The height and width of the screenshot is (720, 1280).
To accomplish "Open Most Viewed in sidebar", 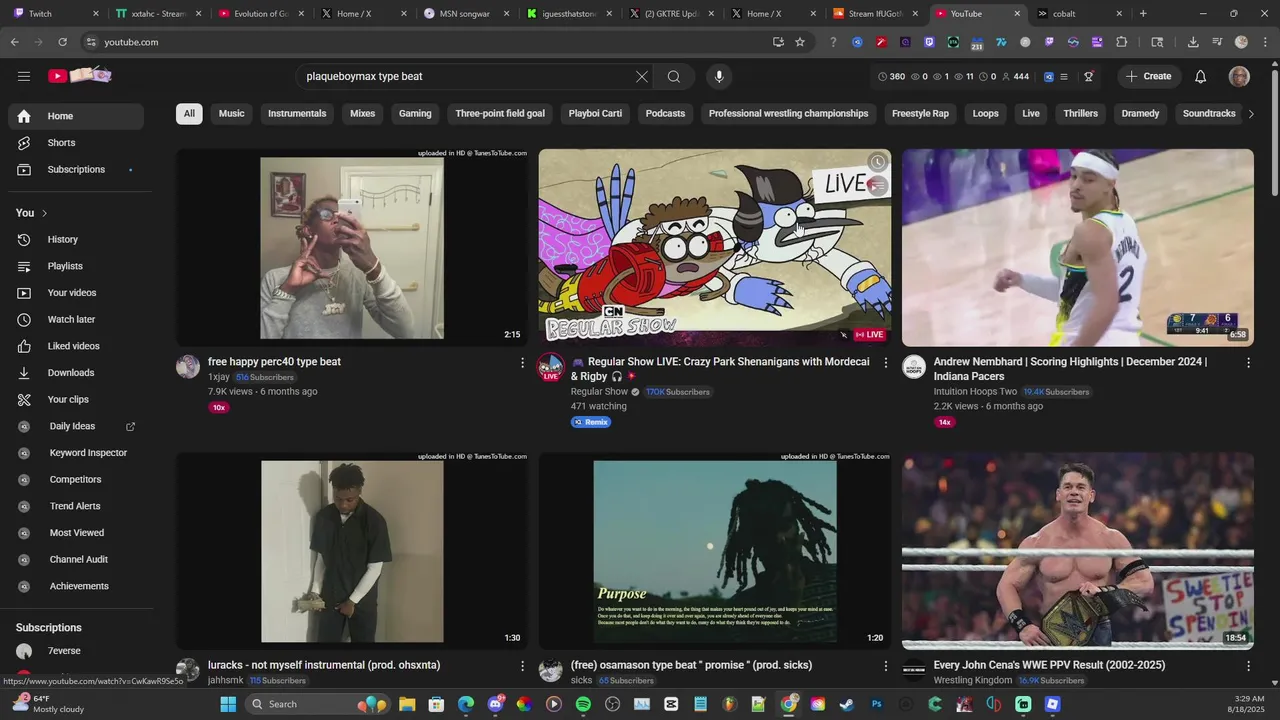I will [x=76, y=533].
